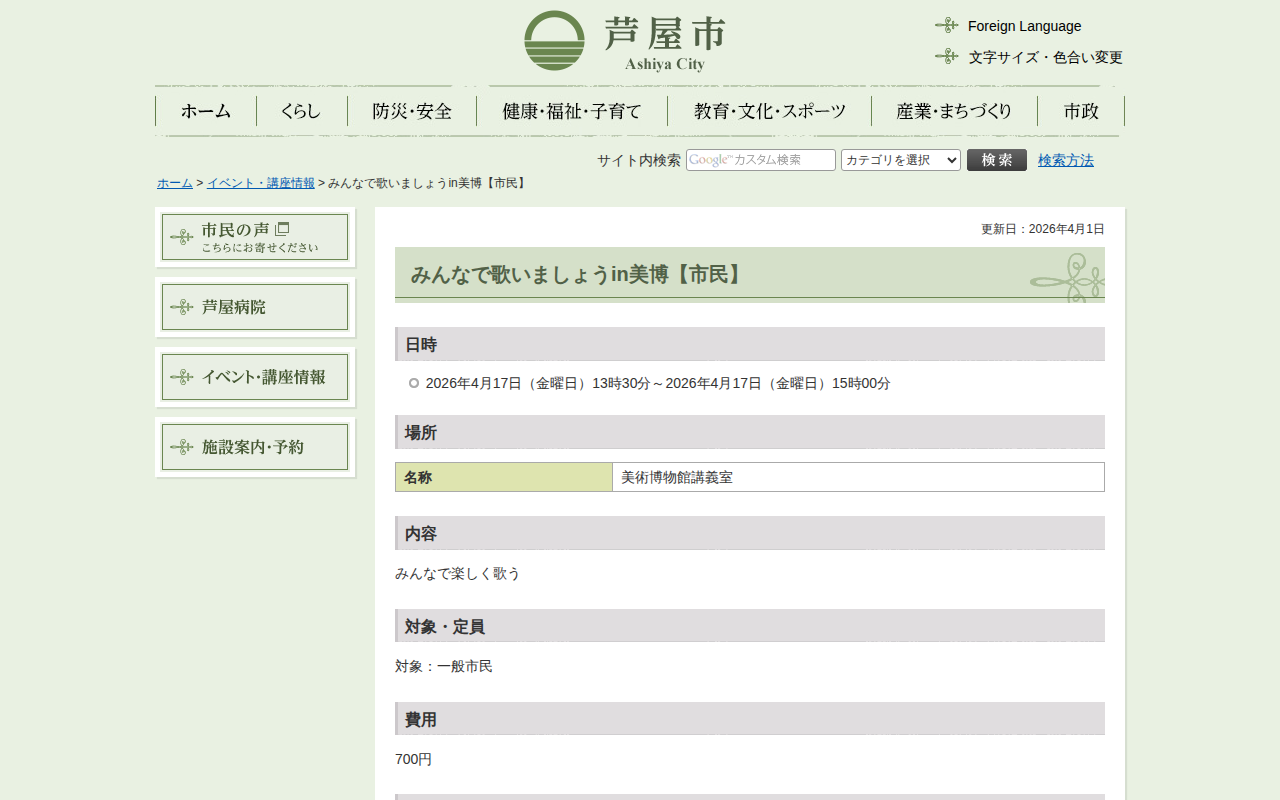1280x800 pixels.
Task: Click the external window icon on 市民の声
Action: pyautogui.click(x=282, y=229)
